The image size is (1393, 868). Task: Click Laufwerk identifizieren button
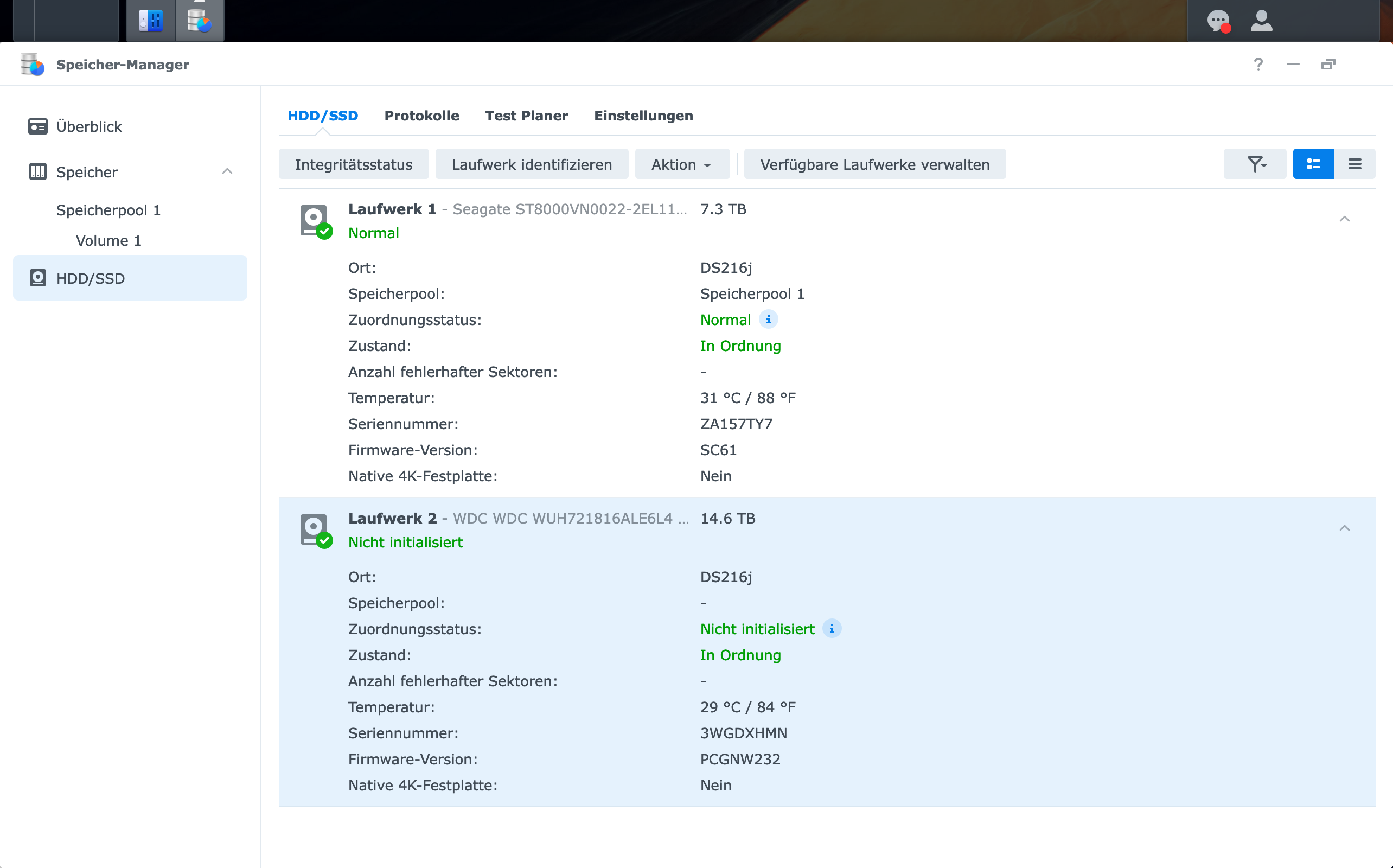coord(532,164)
